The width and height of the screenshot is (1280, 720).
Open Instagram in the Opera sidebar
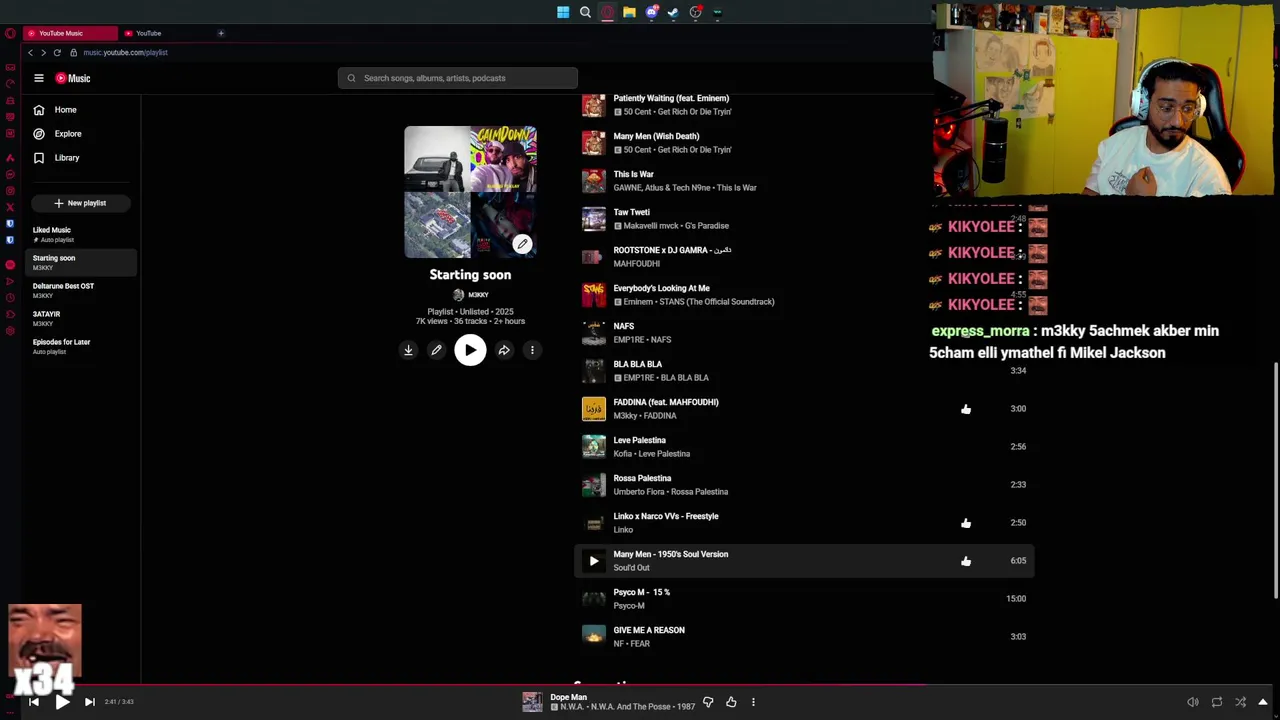coord(10,191)
